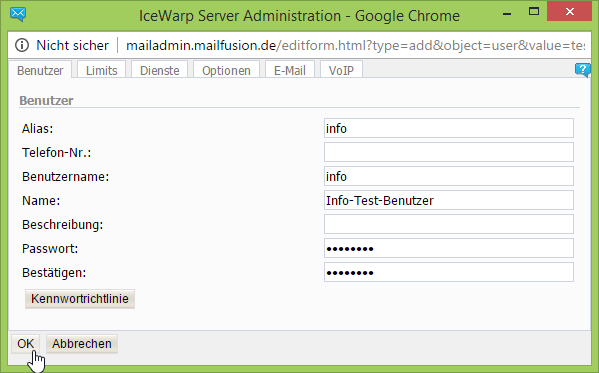Screen dimensions: 599x373
Task: Open the Kennwortrichtlinie button
Action: click(80, 298)
